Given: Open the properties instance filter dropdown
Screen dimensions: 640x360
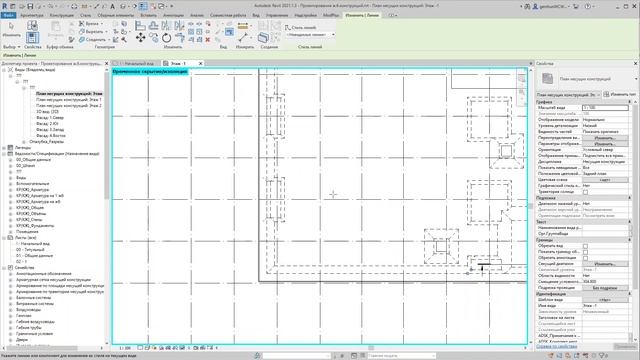Looking at the screenshot, I should 569,95.
